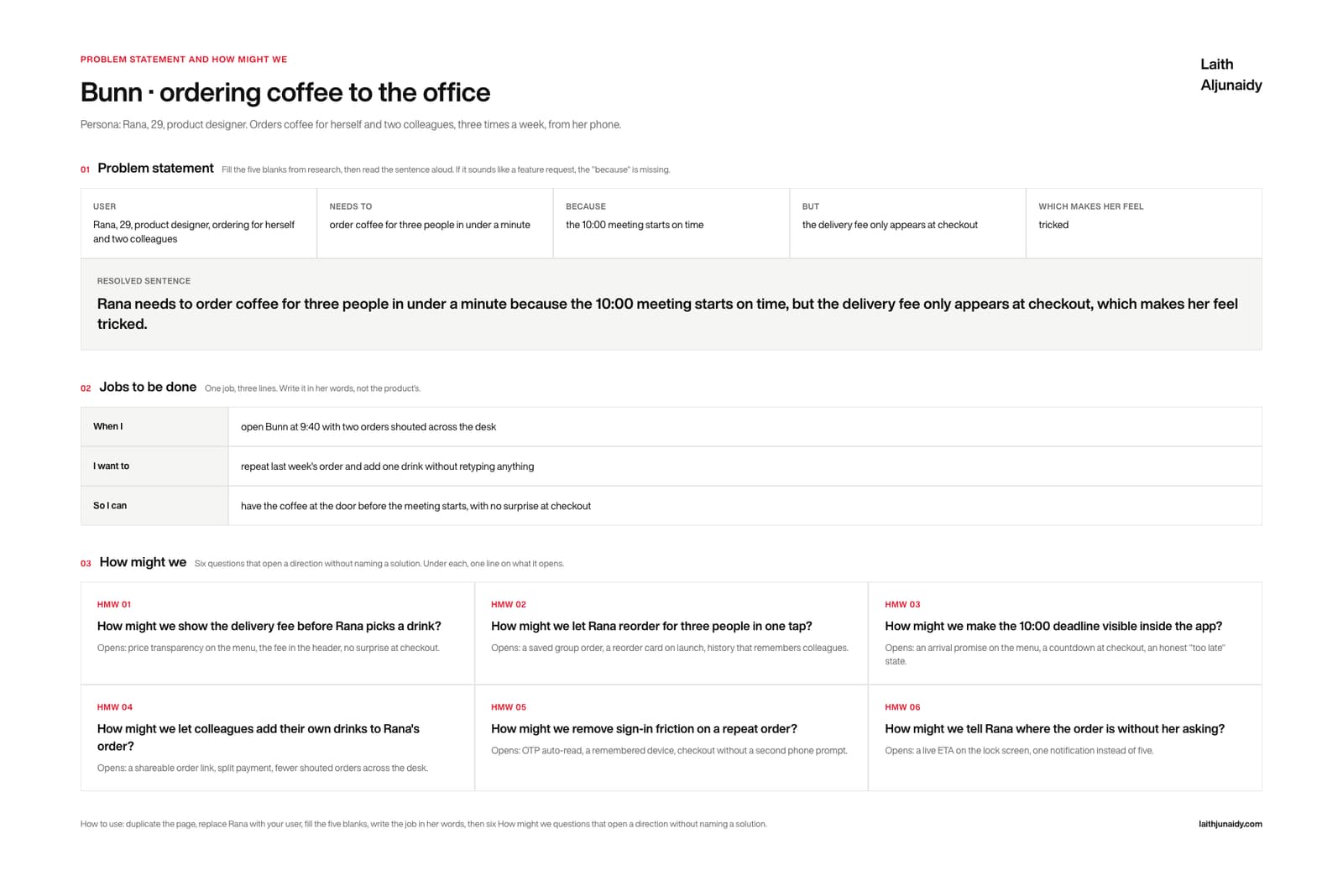The width and height of the screenshot is (1343, 896).
Task: Click the 'NEEDS TO' column header
Action: (351, 206)
